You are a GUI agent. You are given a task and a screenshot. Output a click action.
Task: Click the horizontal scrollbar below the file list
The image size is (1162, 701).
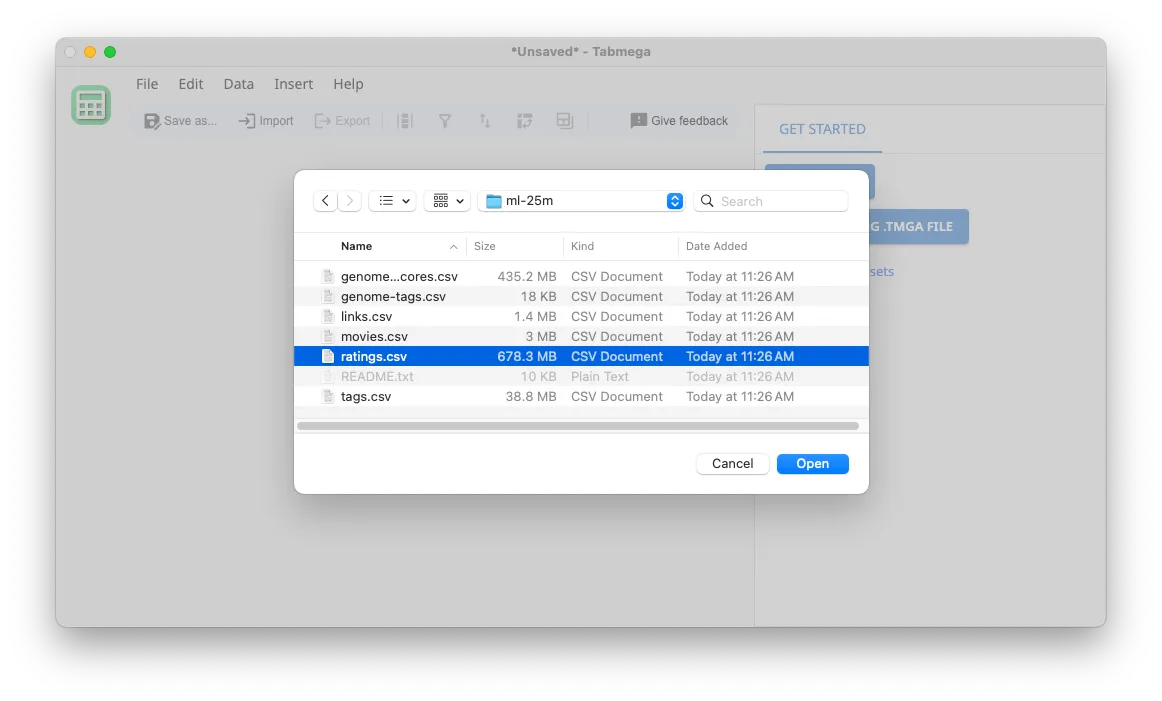click(580, 425)
